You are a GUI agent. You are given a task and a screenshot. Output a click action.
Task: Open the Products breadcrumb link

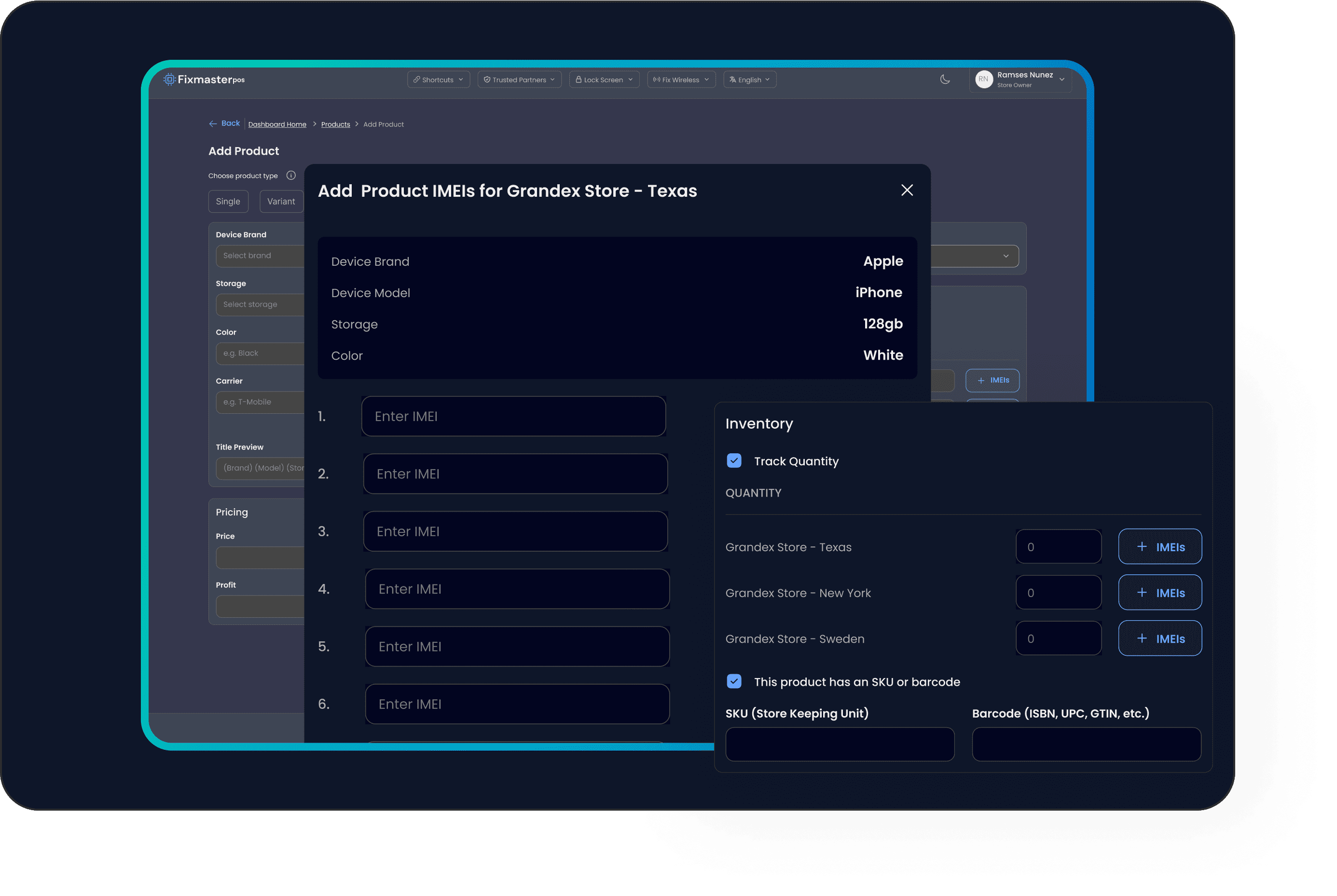[x=335, y=124]
